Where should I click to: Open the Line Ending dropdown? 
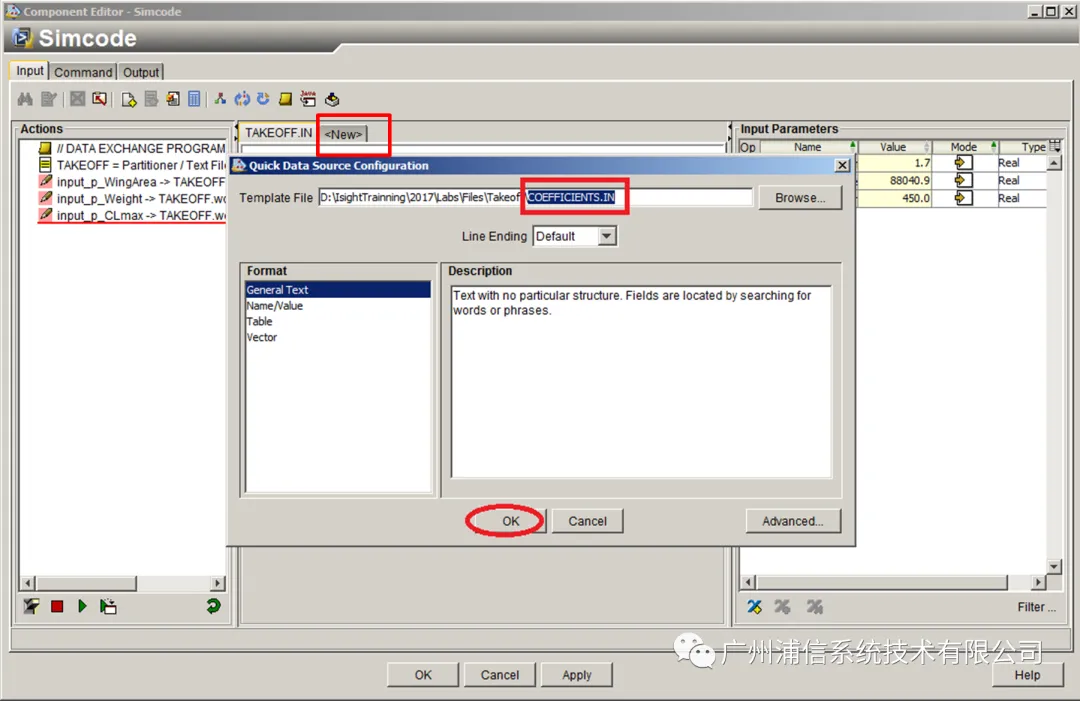(606, 236)
